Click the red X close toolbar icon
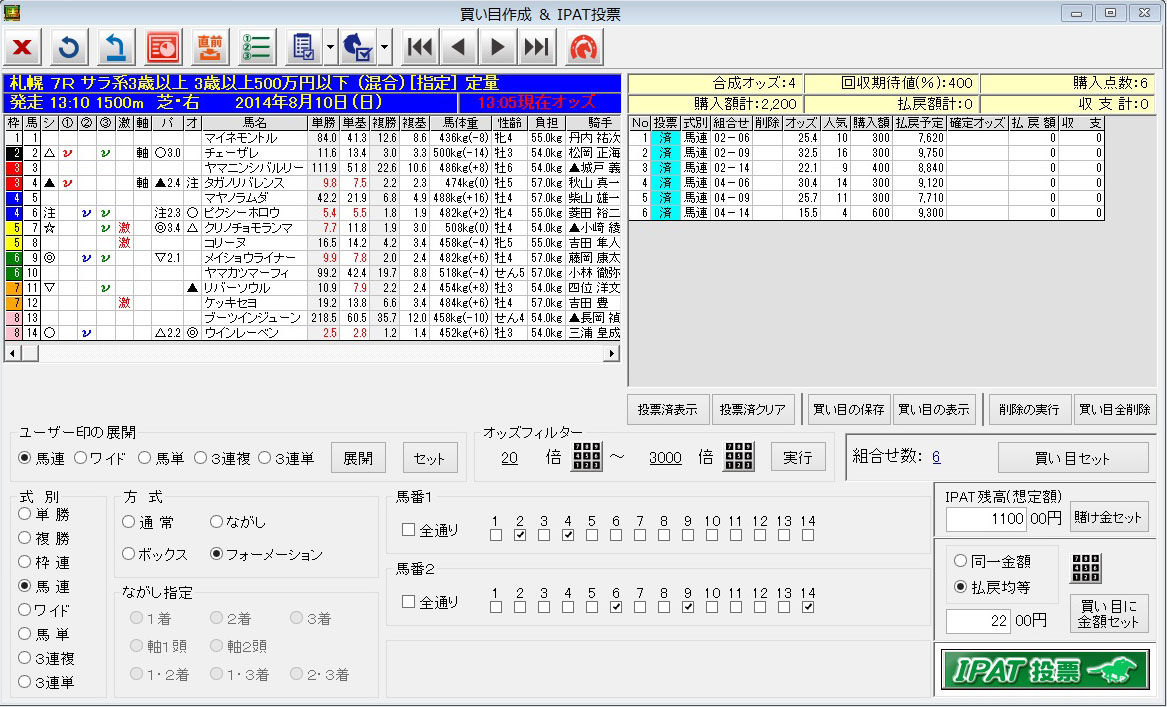This screenshot has width=1167, height=707. 22,48
